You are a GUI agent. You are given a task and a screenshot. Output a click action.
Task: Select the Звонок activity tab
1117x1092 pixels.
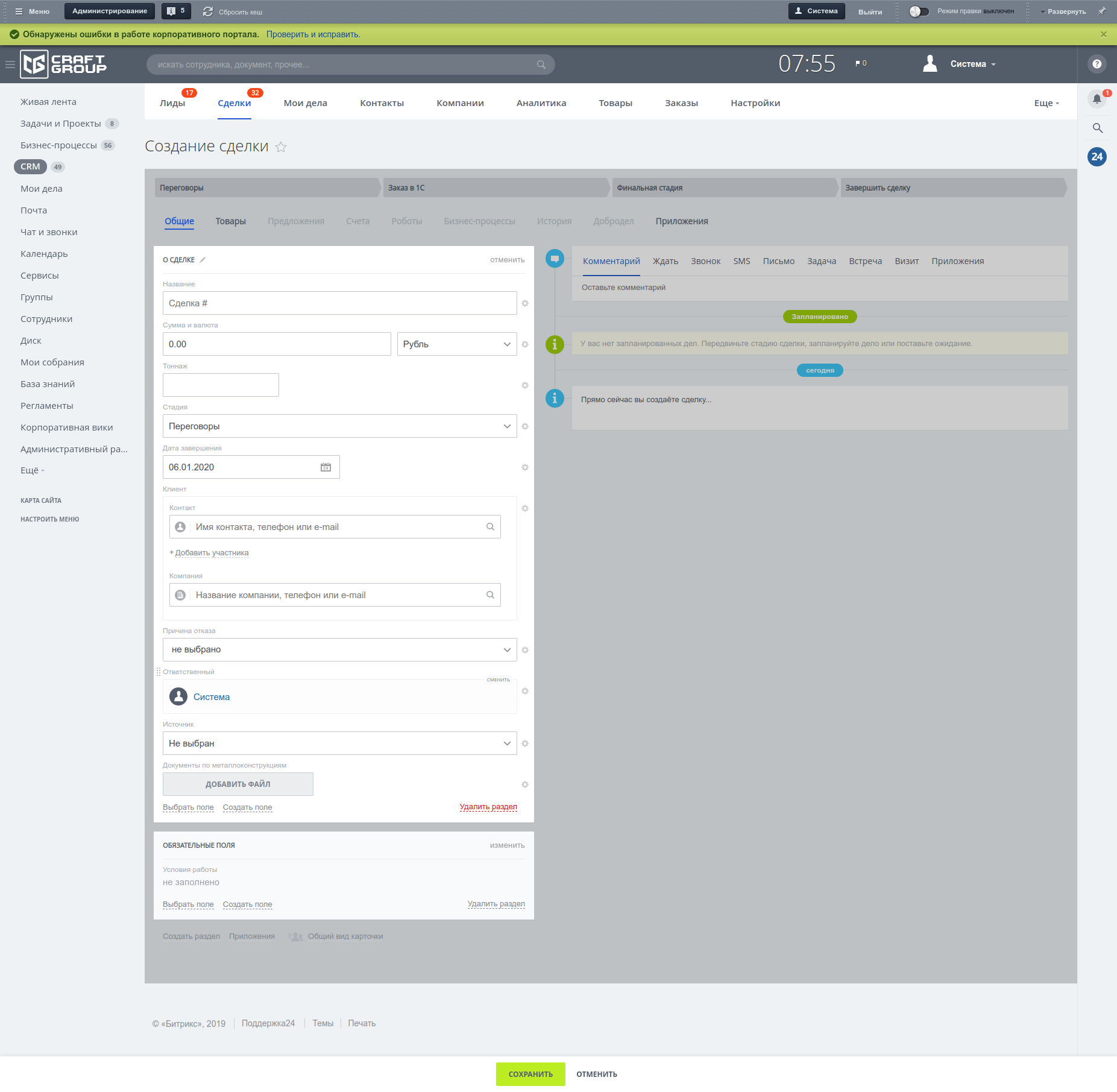tap(705, 261)
